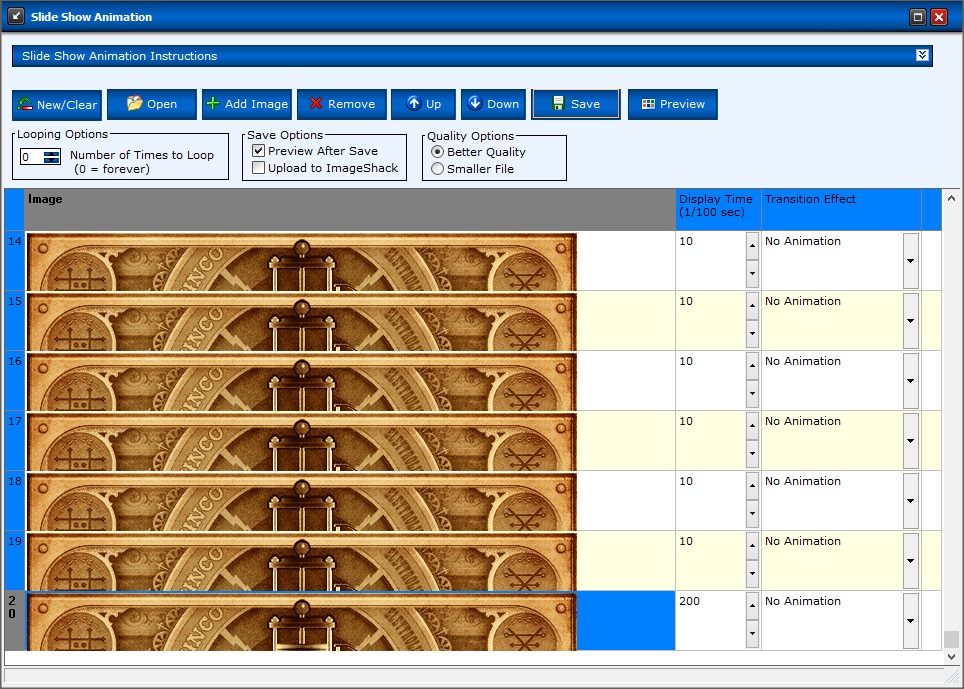Select row 17 by clicking its row number

pyautogui.click(x=13, y=440)
